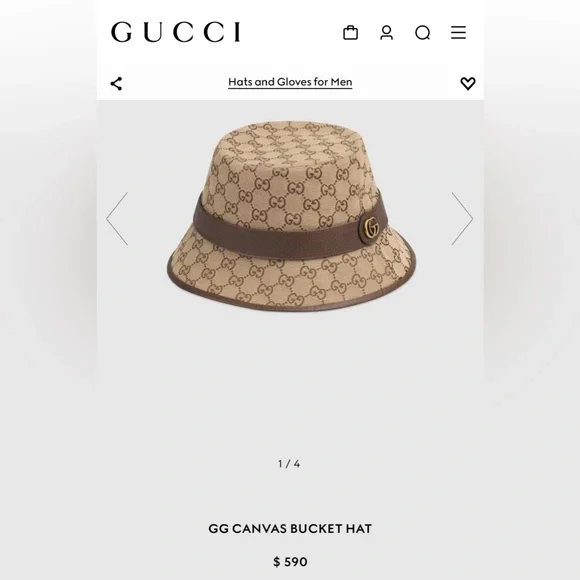The height and width of the screenshot is (580, 580).
Task: Show the next product image arrow
Action: [x=462, y=219]
